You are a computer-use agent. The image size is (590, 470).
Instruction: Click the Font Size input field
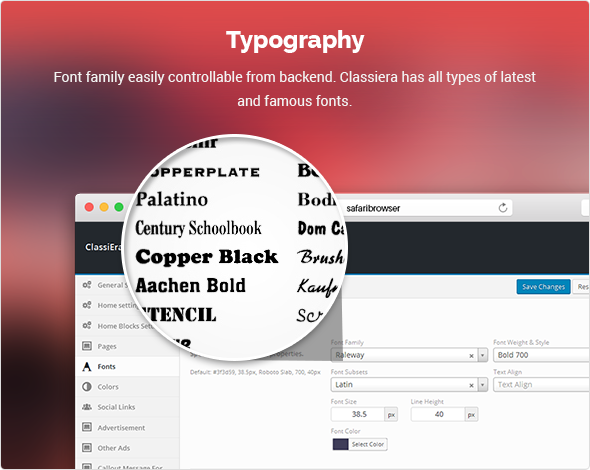[358, 414]
